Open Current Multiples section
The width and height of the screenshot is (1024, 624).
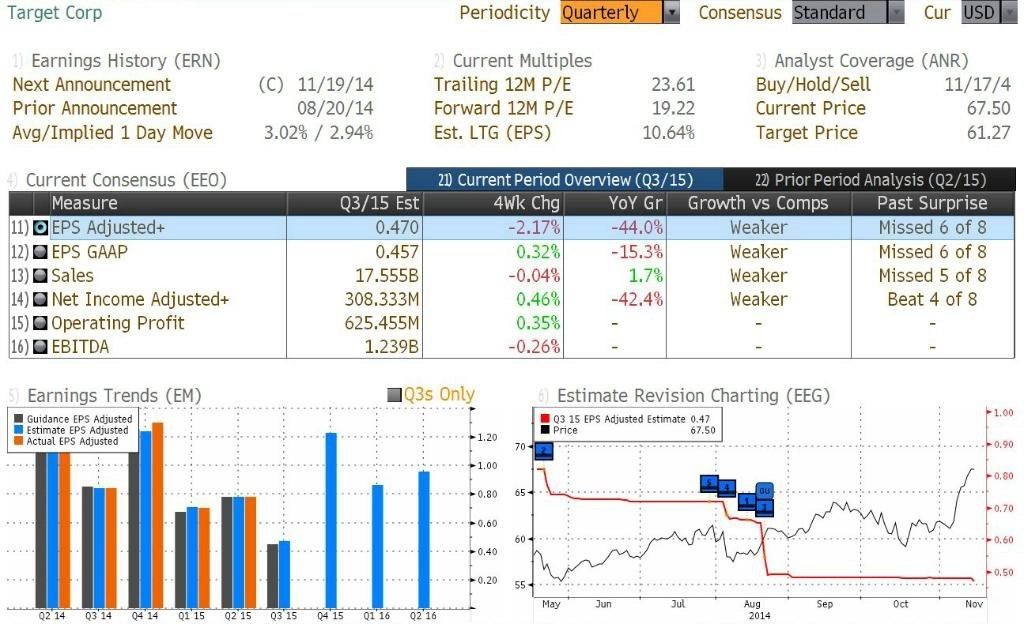[522, 61]
